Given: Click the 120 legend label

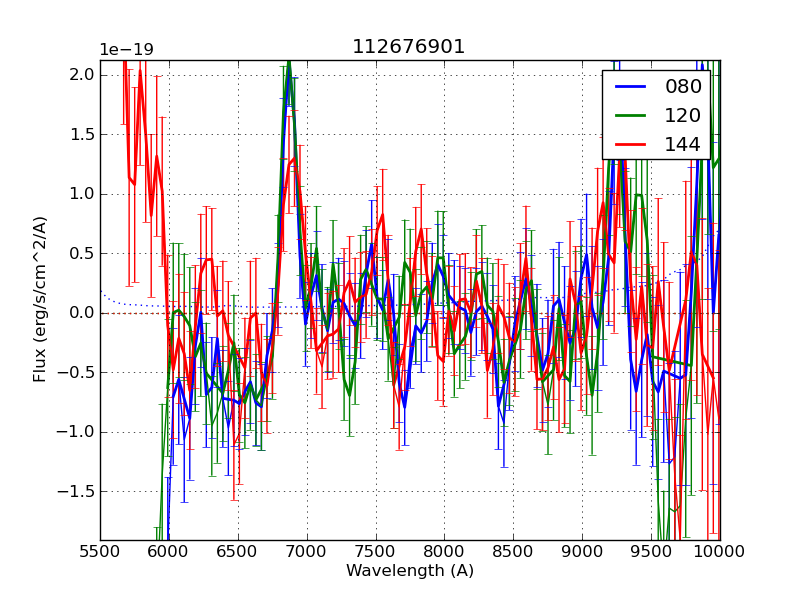Looking at the screenshot, I should (683, 116).
